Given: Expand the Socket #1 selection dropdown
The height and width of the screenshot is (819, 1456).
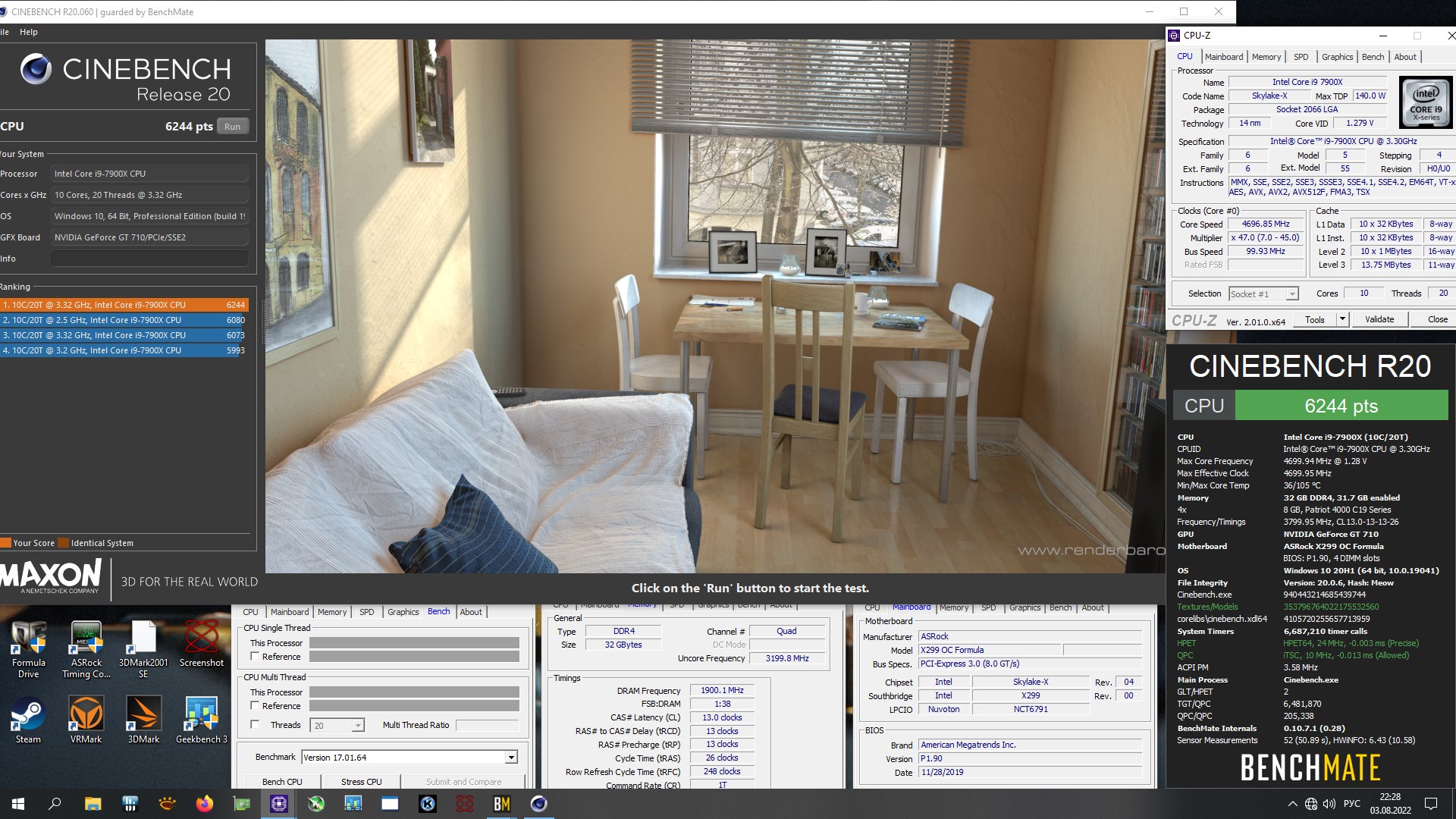Looking at the screenshot, I should pos(1292,294).
